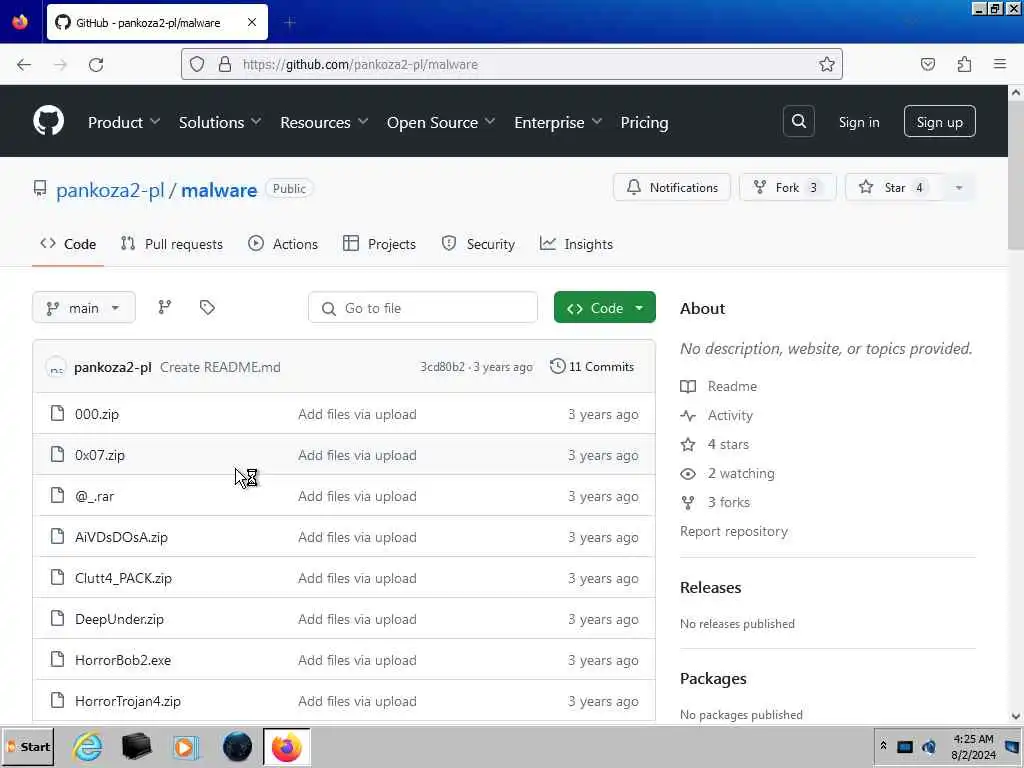View tags icon next to branches
Screen dimensions: 1024x768
click(x=207, y=308)
